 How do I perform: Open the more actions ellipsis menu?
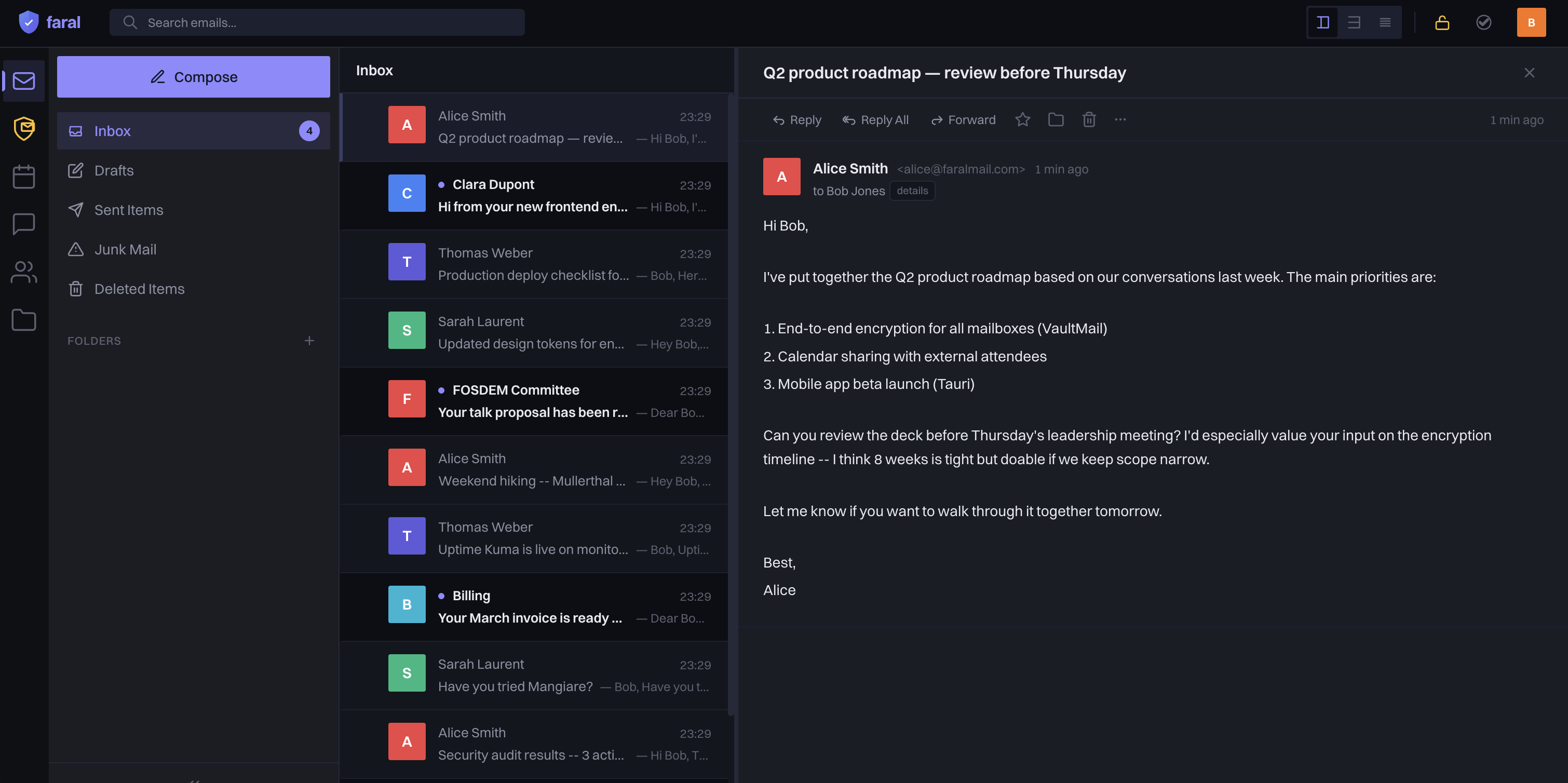1120,119
